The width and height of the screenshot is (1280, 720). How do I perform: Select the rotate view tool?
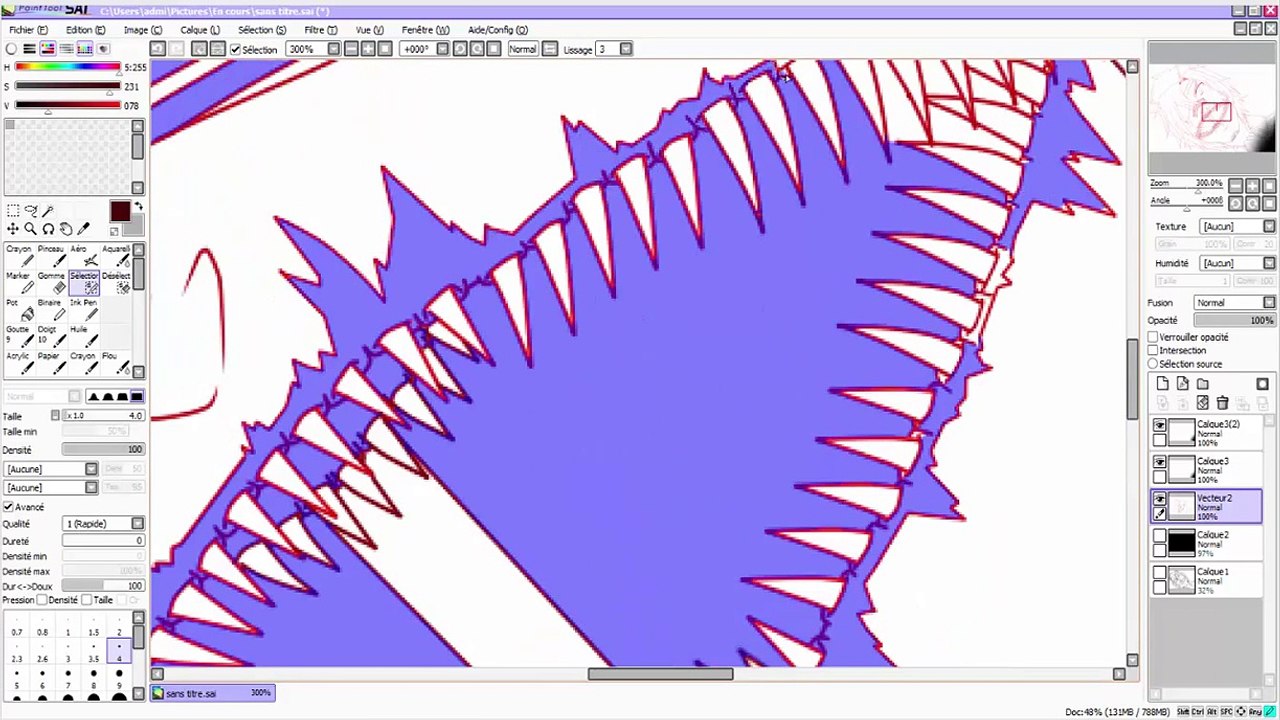click(x=48, y=229)
